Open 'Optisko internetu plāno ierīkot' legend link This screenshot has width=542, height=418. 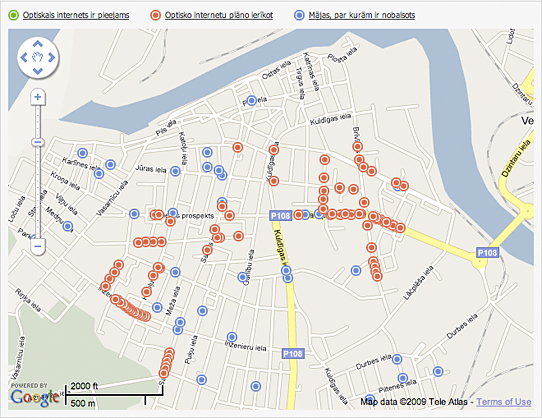click(218, 15)
